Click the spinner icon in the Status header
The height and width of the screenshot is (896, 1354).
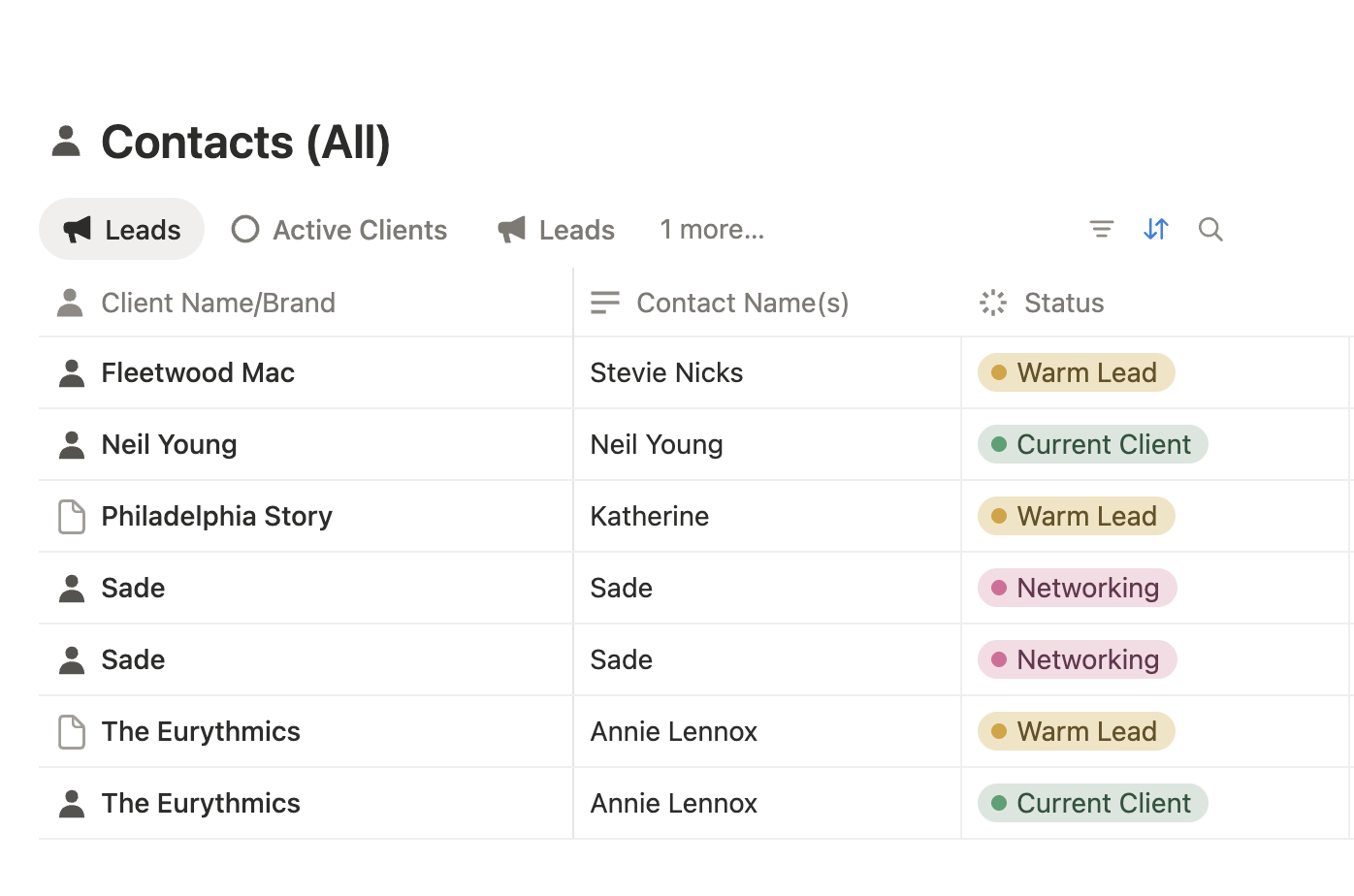[993, 303]
